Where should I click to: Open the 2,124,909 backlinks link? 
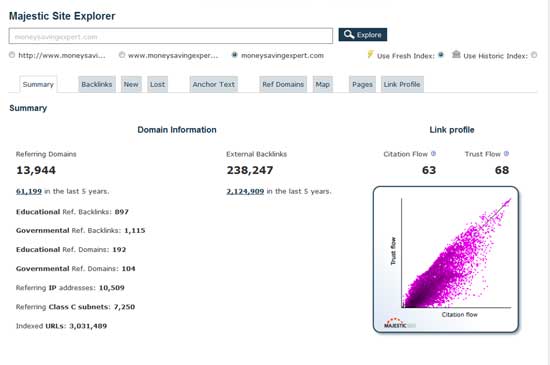click(245, 191)
